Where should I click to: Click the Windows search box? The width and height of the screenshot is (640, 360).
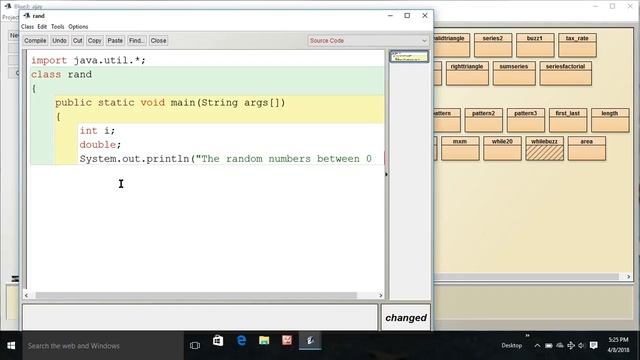tap(103, 346)
